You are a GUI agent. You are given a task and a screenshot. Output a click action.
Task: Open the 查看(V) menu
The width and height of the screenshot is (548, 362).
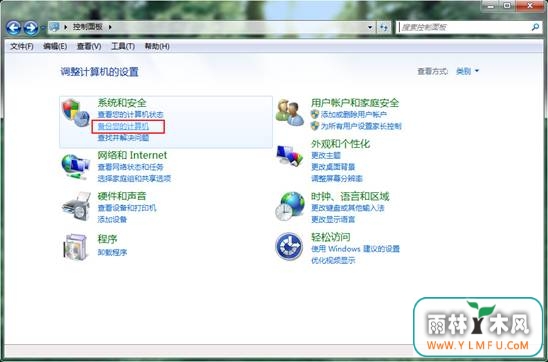click(89, 46)
